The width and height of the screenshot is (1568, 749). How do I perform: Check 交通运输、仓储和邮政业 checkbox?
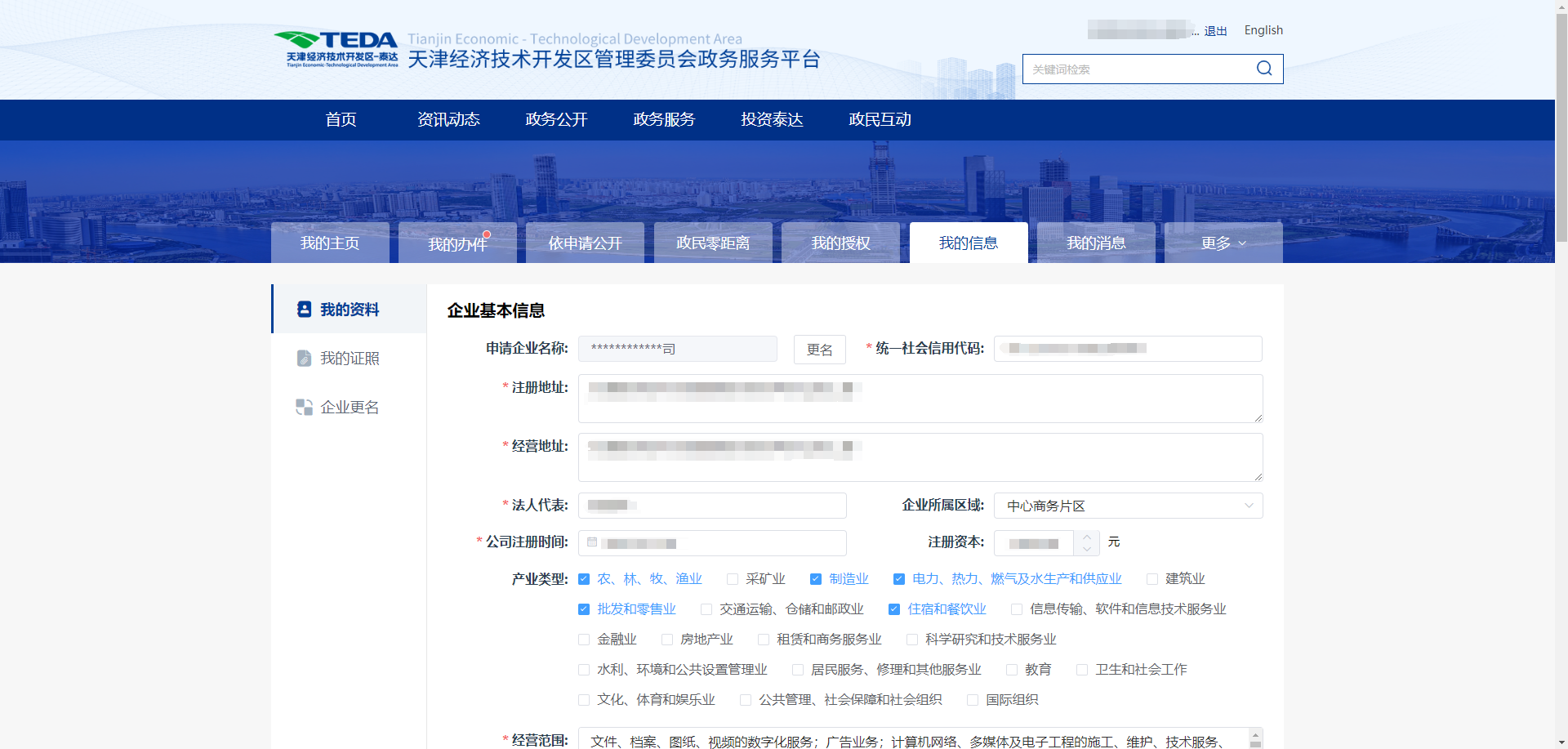pos(706,609)
